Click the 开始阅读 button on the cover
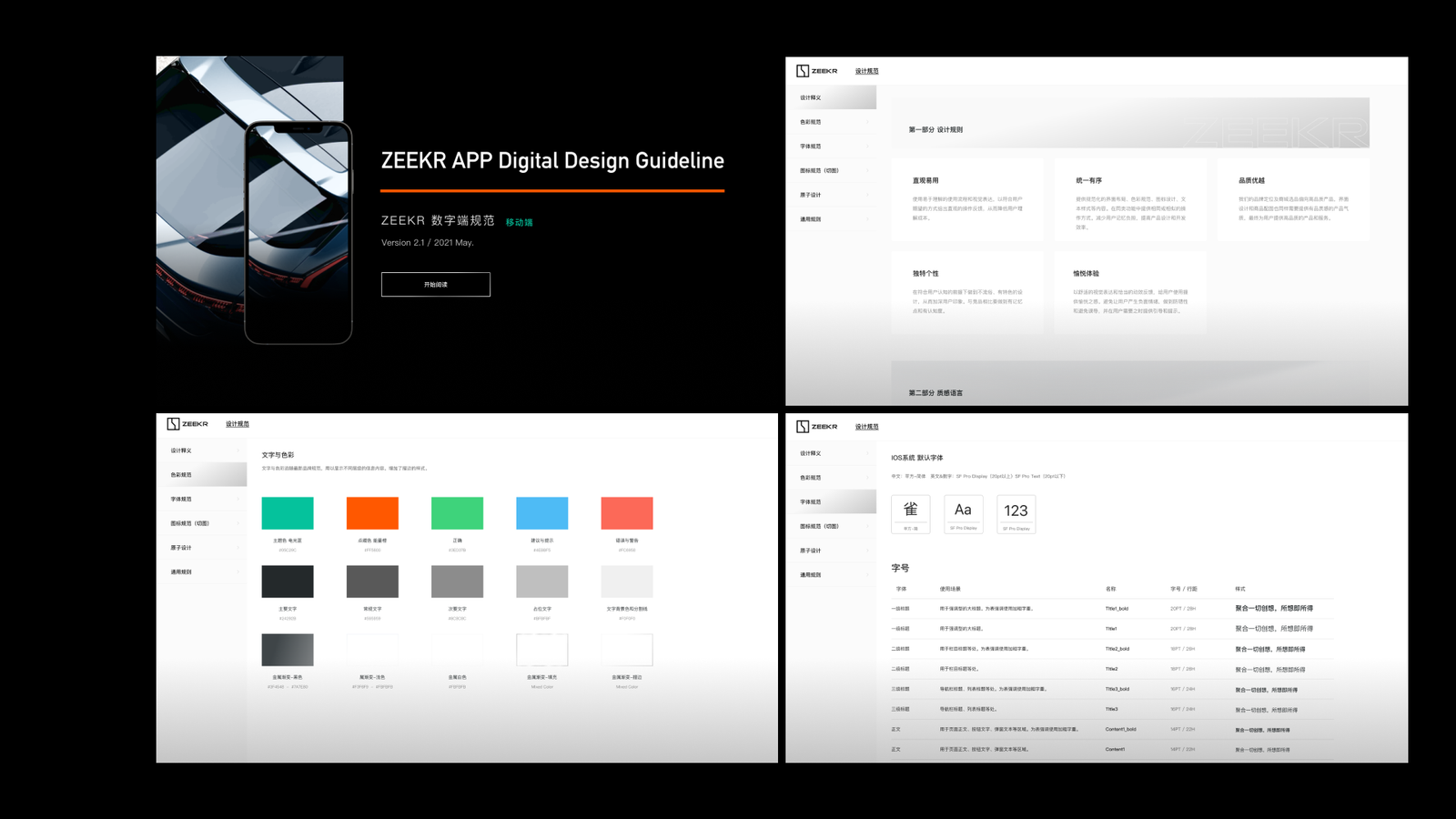Screen dimensions: 1456x819 (x=435, y=285)
